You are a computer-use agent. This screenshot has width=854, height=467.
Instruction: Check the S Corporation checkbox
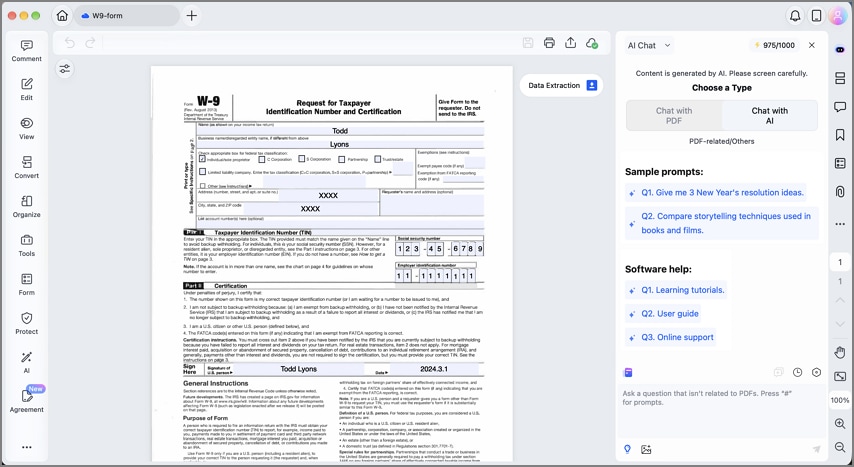click(301, 159)
